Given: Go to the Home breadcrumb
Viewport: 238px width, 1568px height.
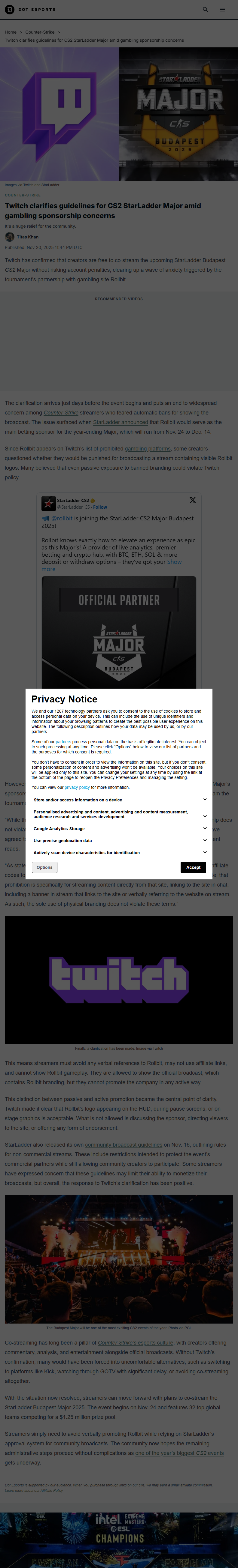Looking at the screenshot, I should (11, 32).
